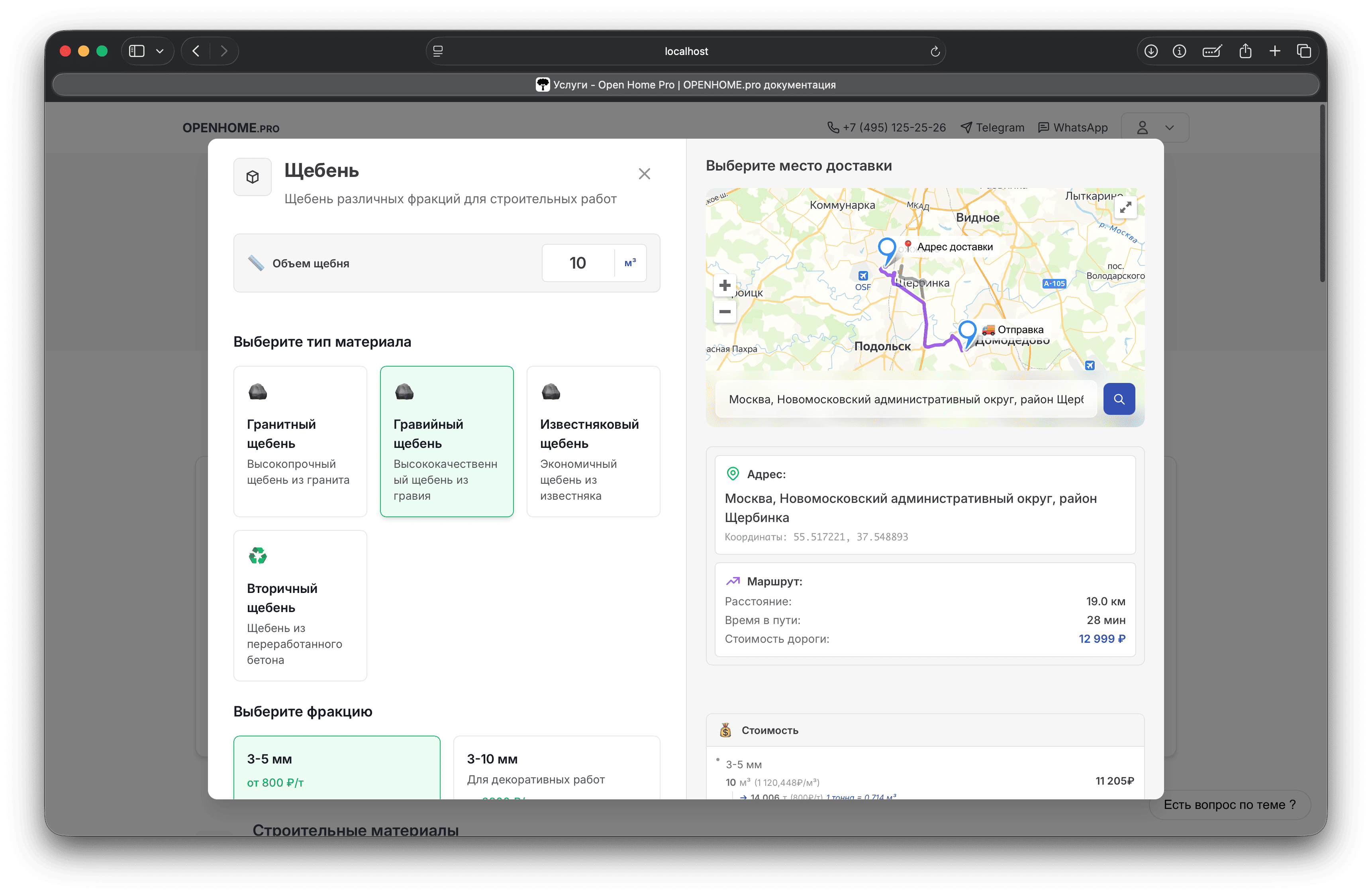1372x895 pixels.
Task: Choose Вторичный щебень material option
Action: 300,605
